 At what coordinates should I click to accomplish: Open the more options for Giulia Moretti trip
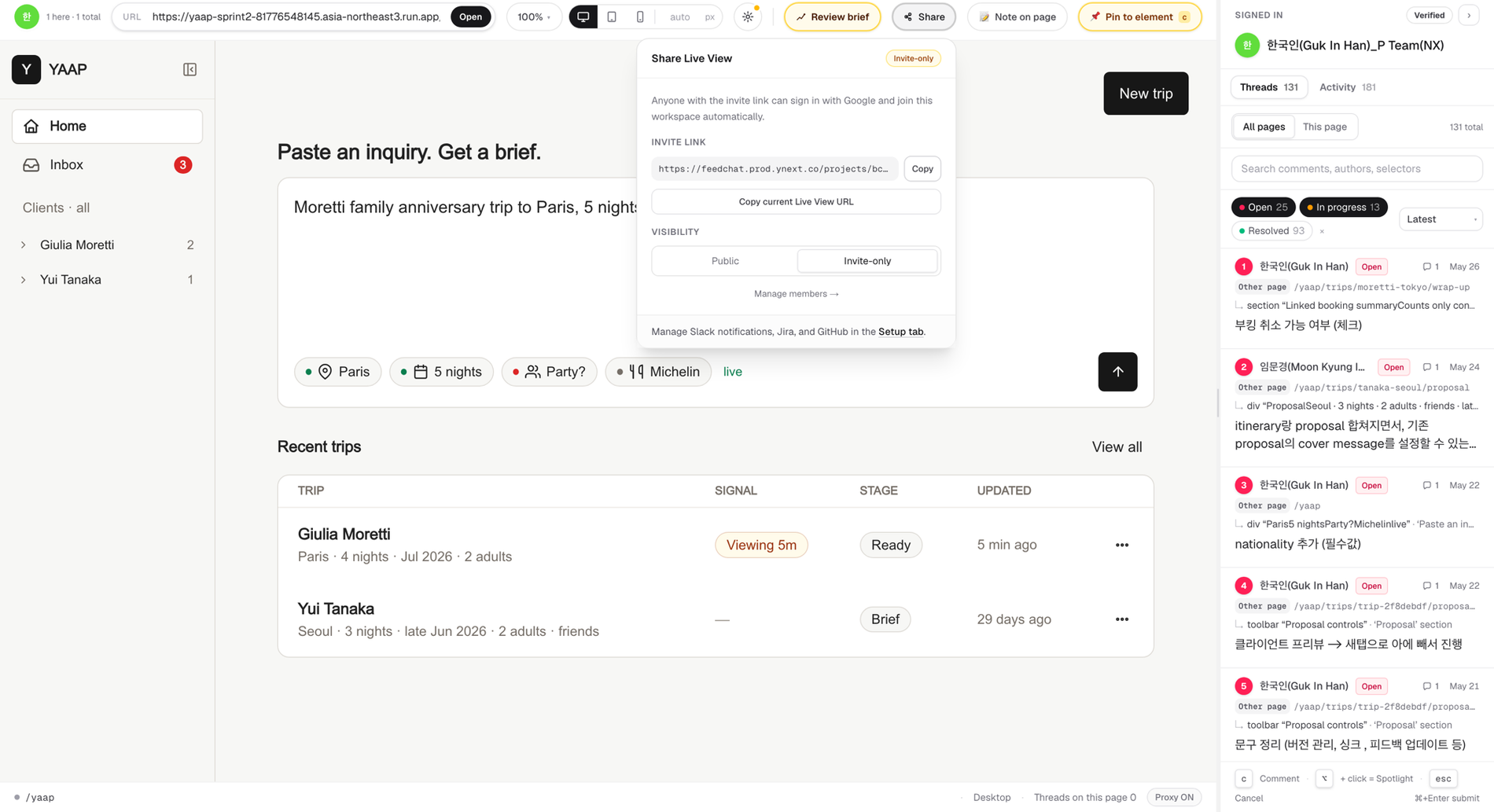(x=1122, y=545)
